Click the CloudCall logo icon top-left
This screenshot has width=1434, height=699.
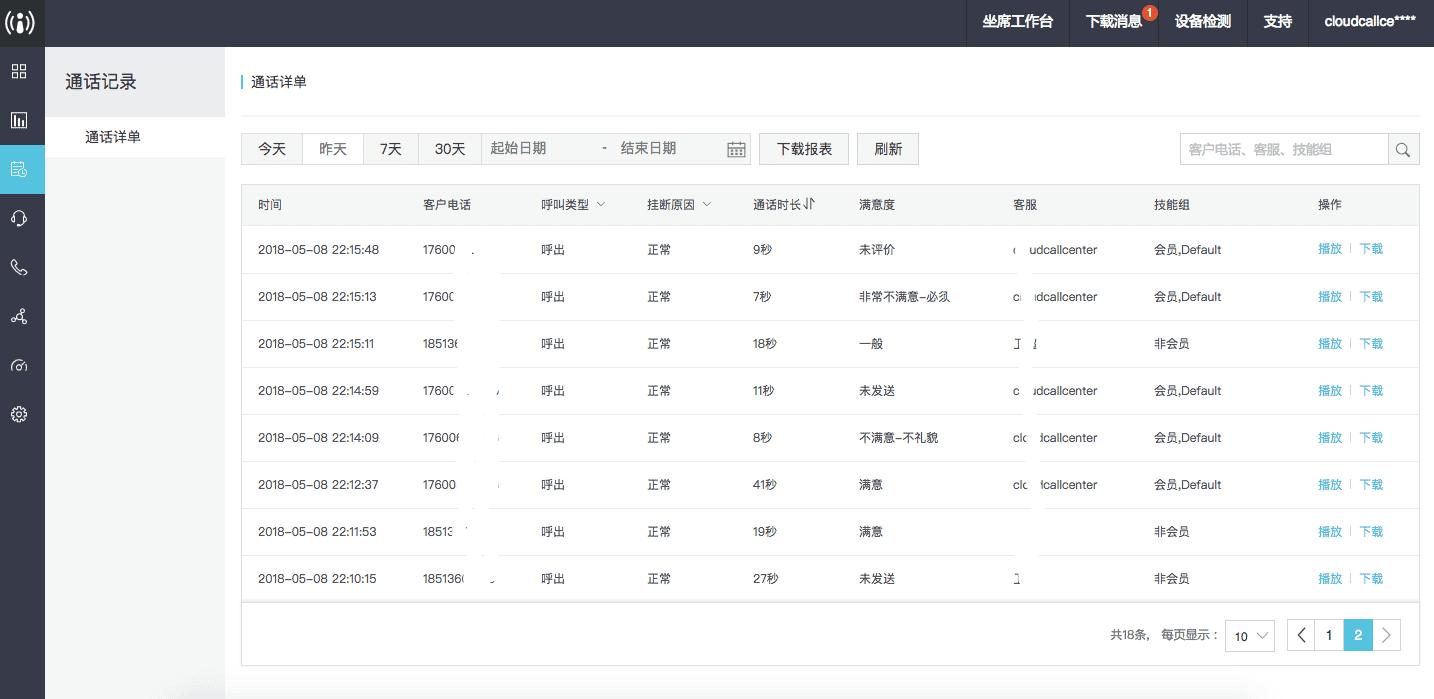[20, 22]
